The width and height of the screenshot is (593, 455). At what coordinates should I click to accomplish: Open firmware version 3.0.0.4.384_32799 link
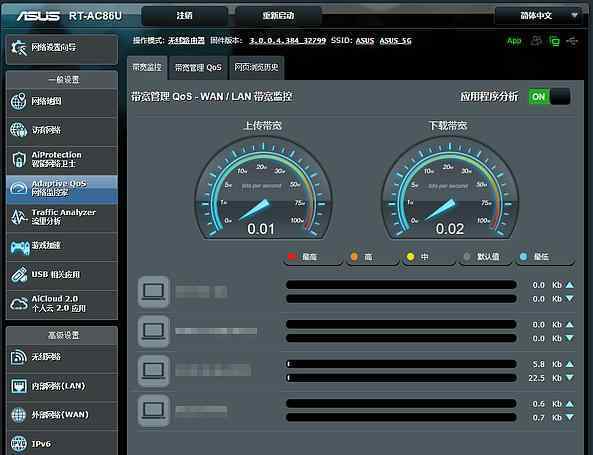coord(287,40)
